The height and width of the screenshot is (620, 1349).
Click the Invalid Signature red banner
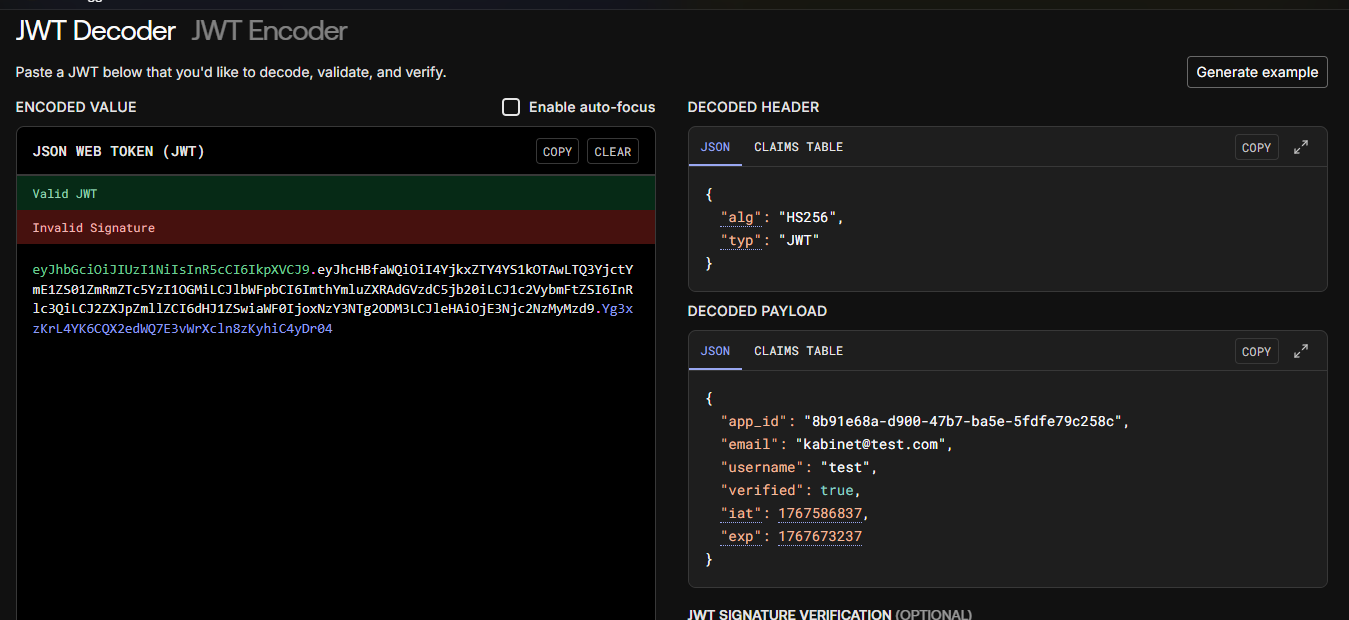click(x=335, y=228)
